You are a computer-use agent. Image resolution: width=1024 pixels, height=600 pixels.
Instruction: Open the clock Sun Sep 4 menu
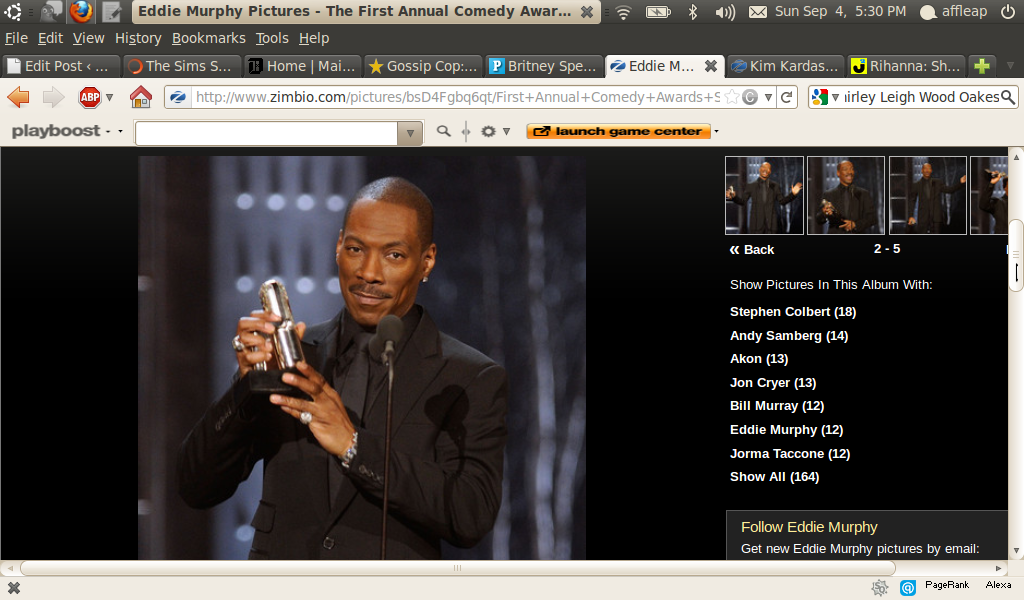click(x=840, y=12)
